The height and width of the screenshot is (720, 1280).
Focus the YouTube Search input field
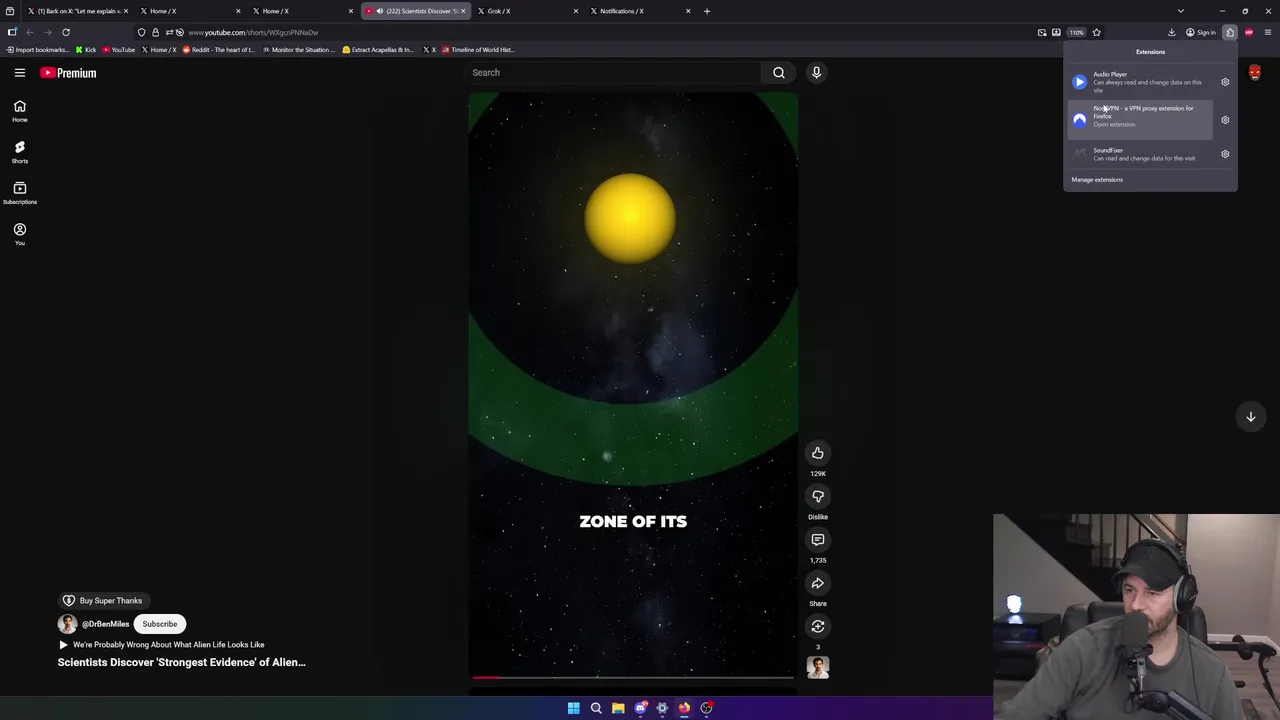613,72
